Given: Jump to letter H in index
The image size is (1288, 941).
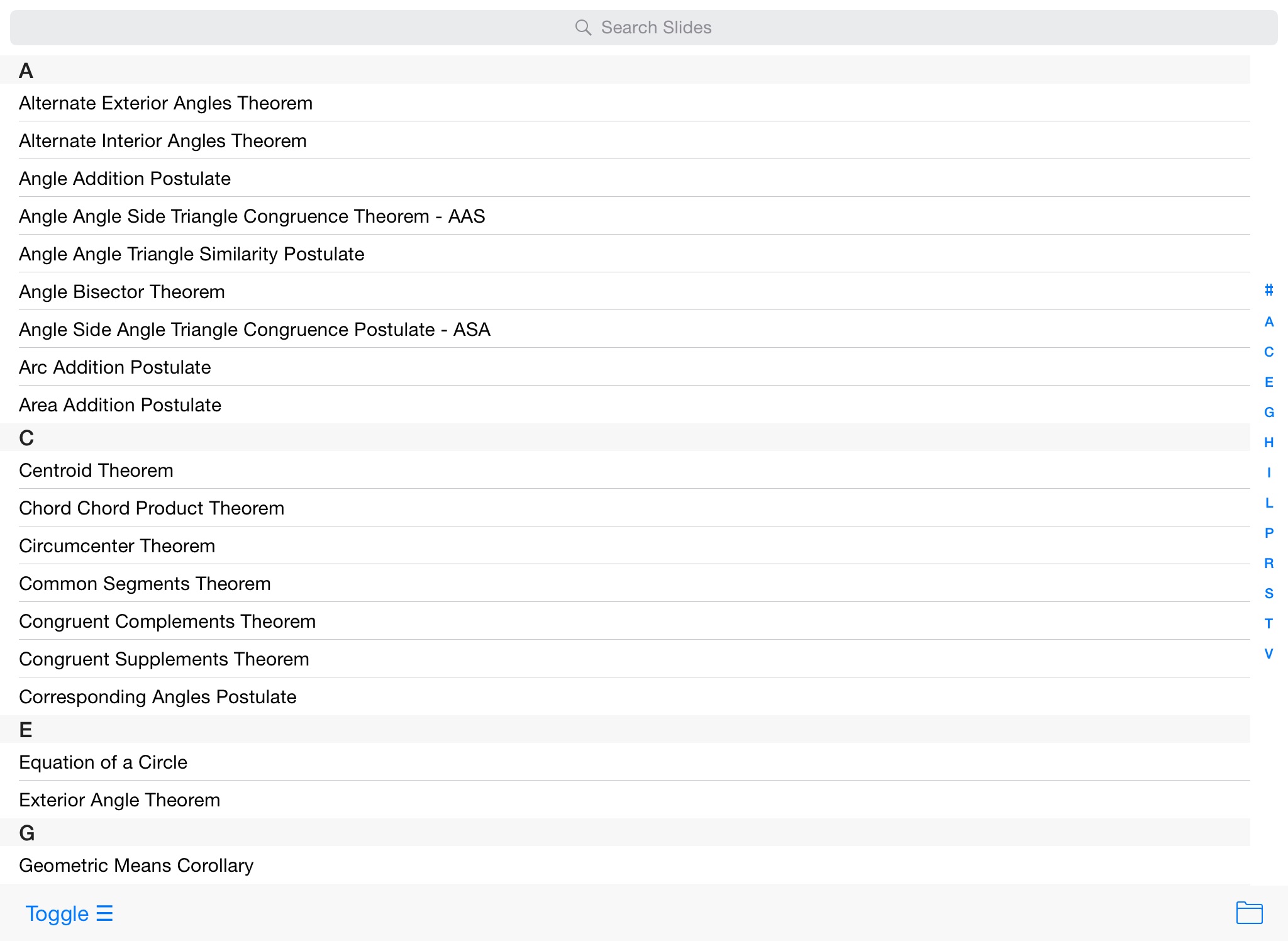Looking at the screenshot, I should (1269, 442).
